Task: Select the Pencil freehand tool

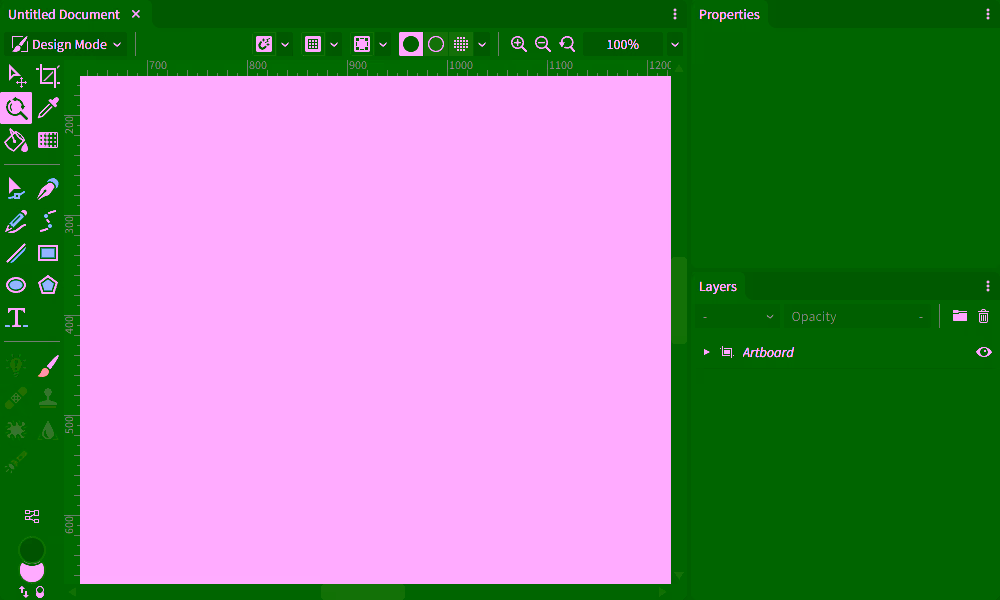Action: click(16, 221)
